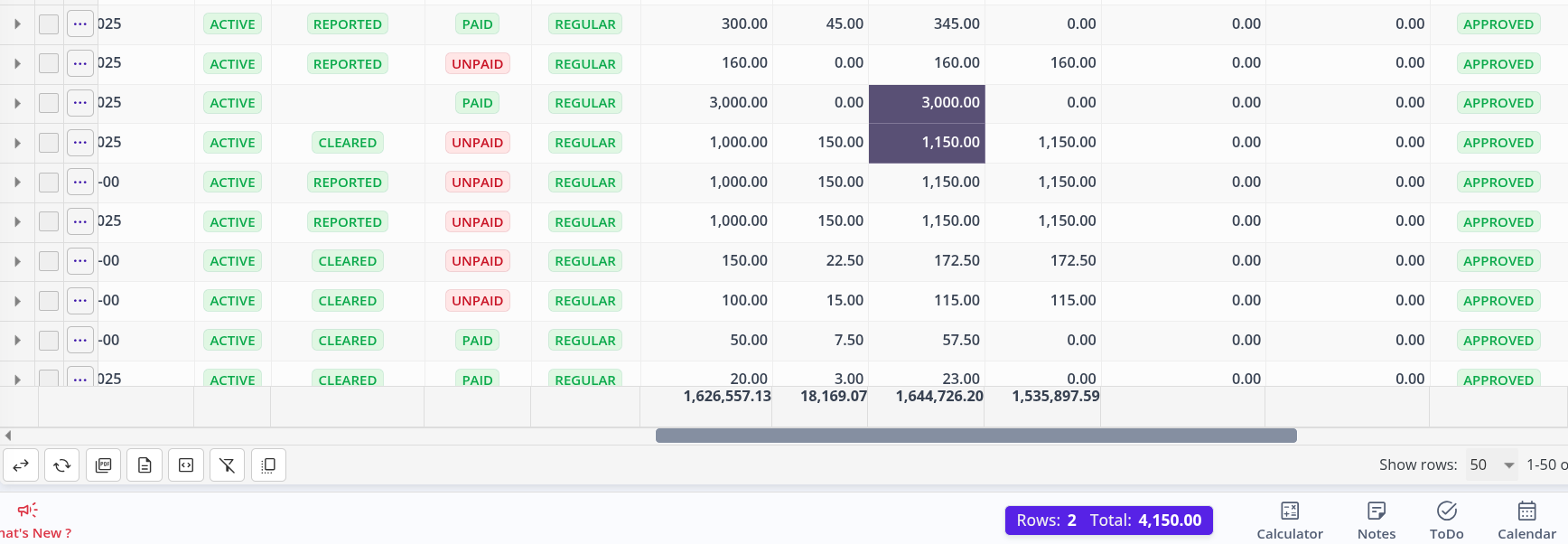The image size is (1568, 544).
Task: Check the box for the 345.00 row
Action: [x=49, y=24]
